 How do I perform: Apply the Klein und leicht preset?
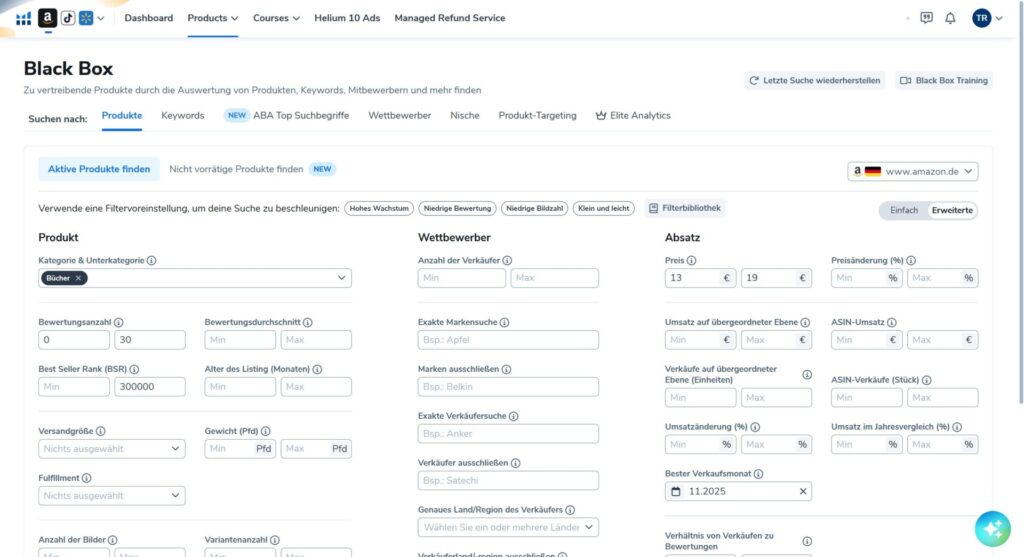(x=603, y=208)
